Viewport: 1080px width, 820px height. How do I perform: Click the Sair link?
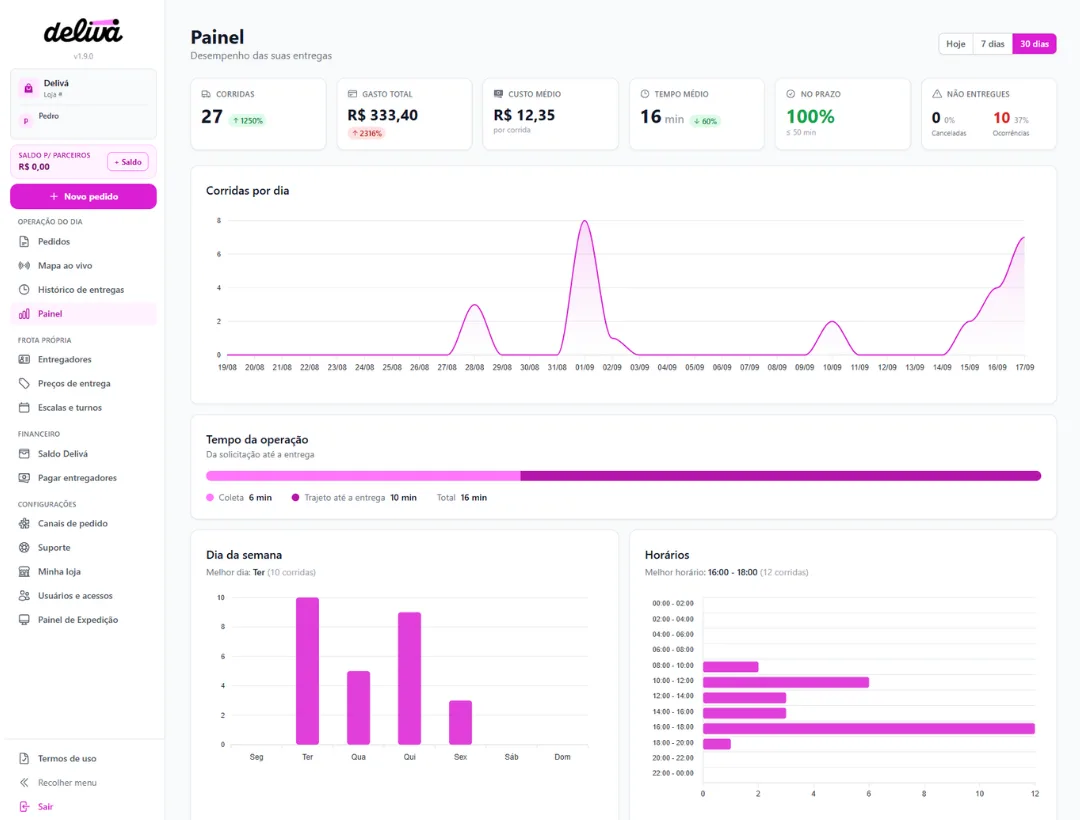[x=45, y=807]
